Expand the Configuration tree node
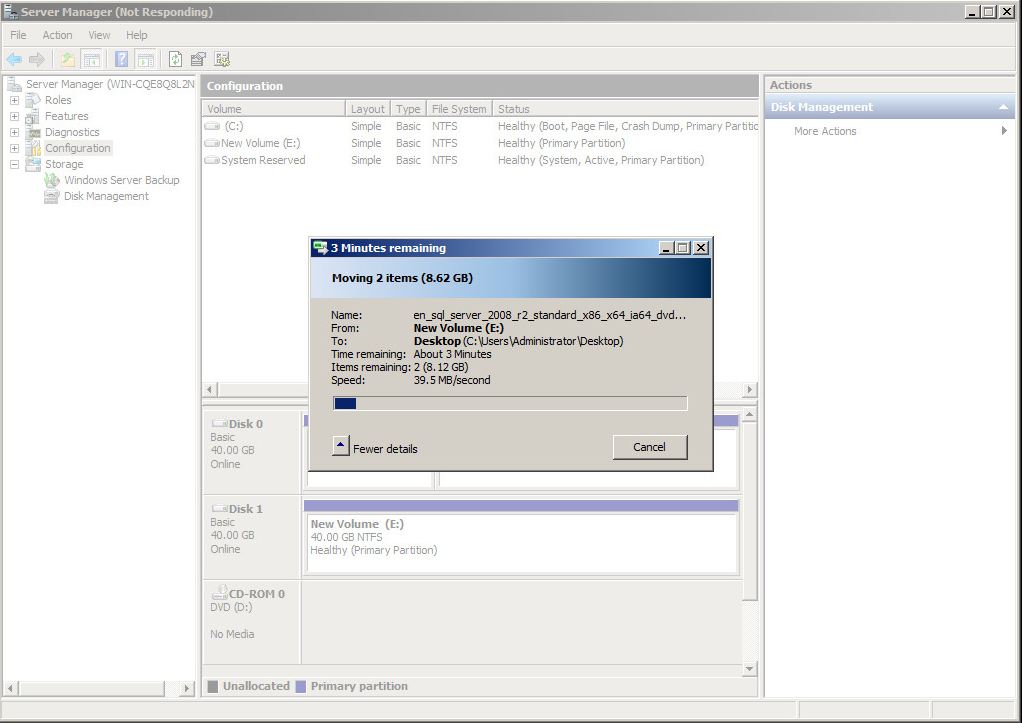 (x=14, y=148)
